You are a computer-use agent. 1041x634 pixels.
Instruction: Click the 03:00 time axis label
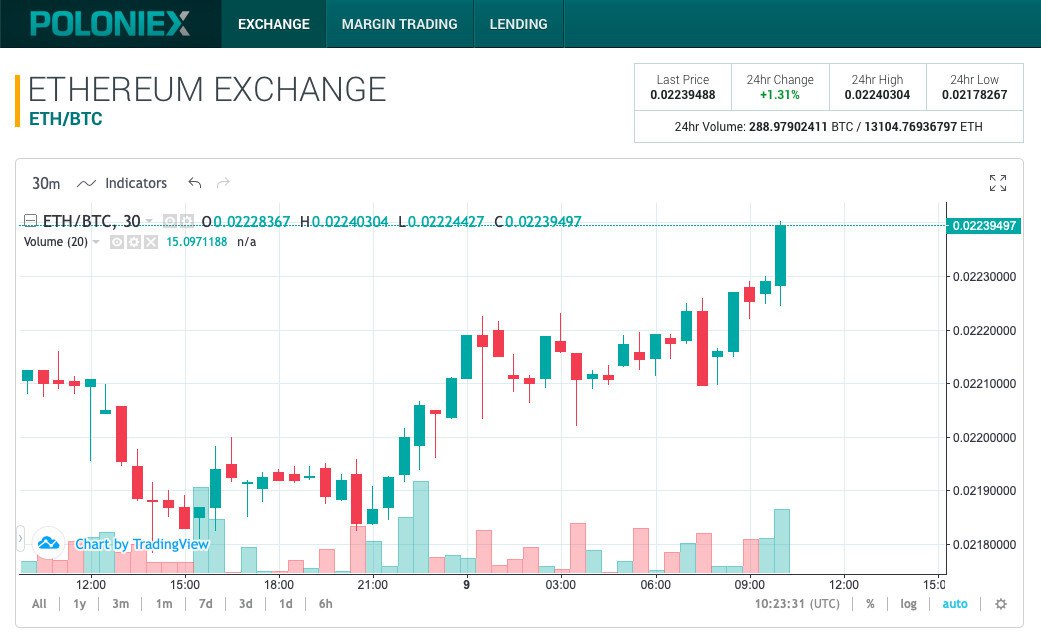click(561, 585)
